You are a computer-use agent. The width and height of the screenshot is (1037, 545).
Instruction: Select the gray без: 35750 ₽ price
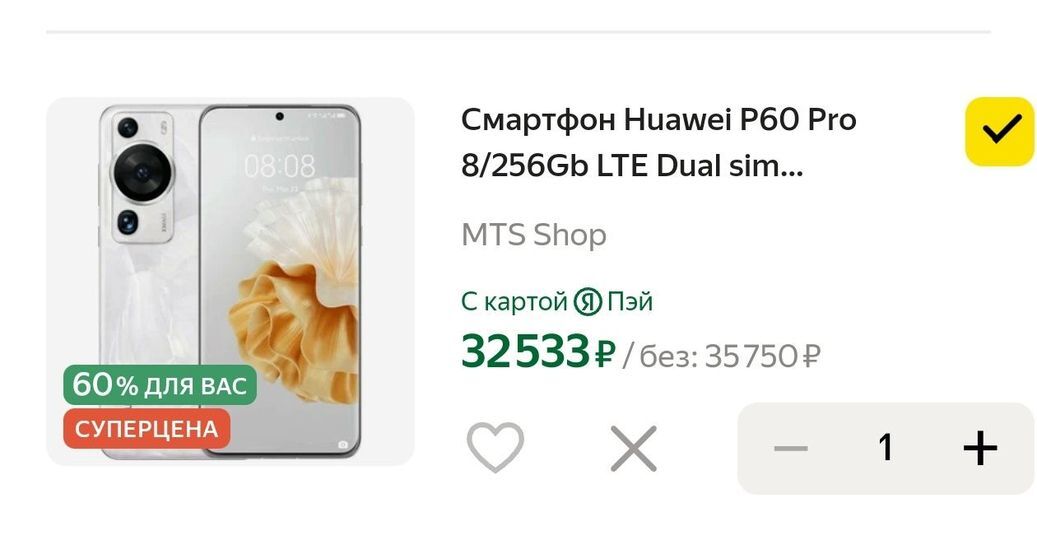729,356
